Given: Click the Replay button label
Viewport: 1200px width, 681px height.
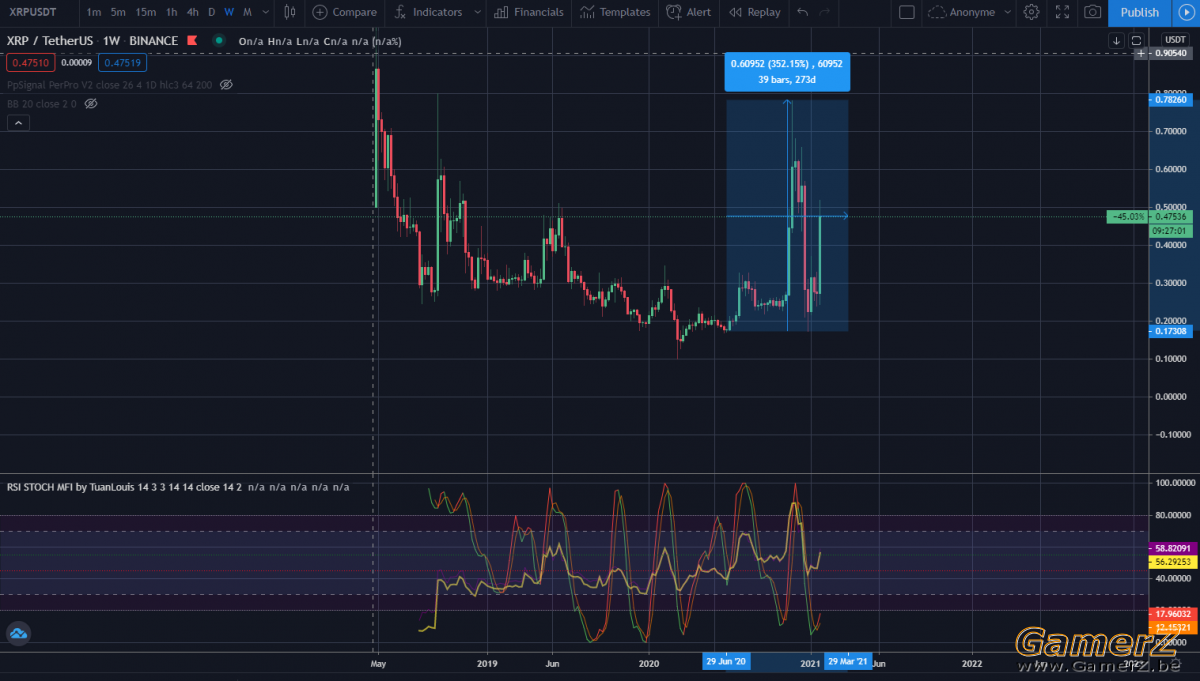Looking at the screenshot, I should (764, 12).
